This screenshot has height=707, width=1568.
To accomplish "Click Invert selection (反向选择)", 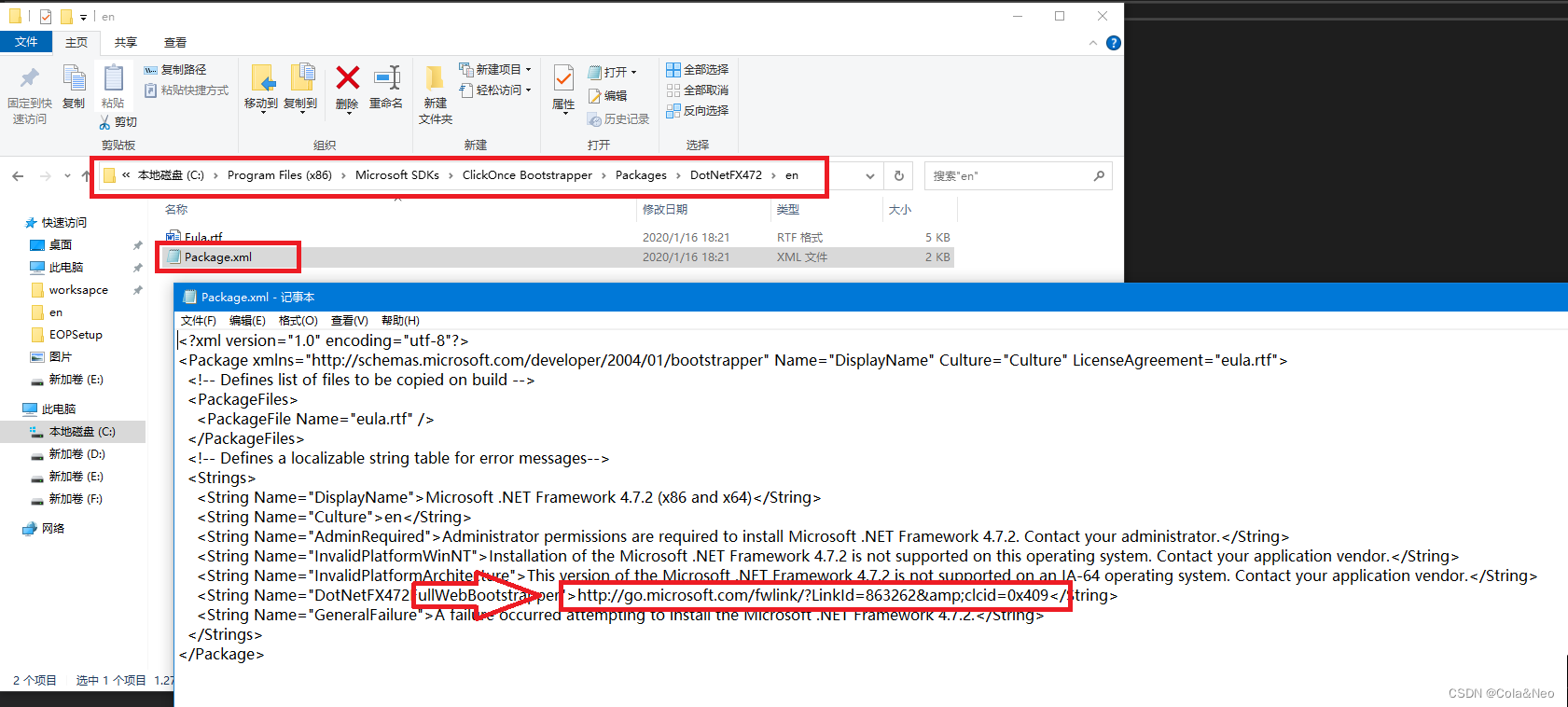I will [697, 110].
